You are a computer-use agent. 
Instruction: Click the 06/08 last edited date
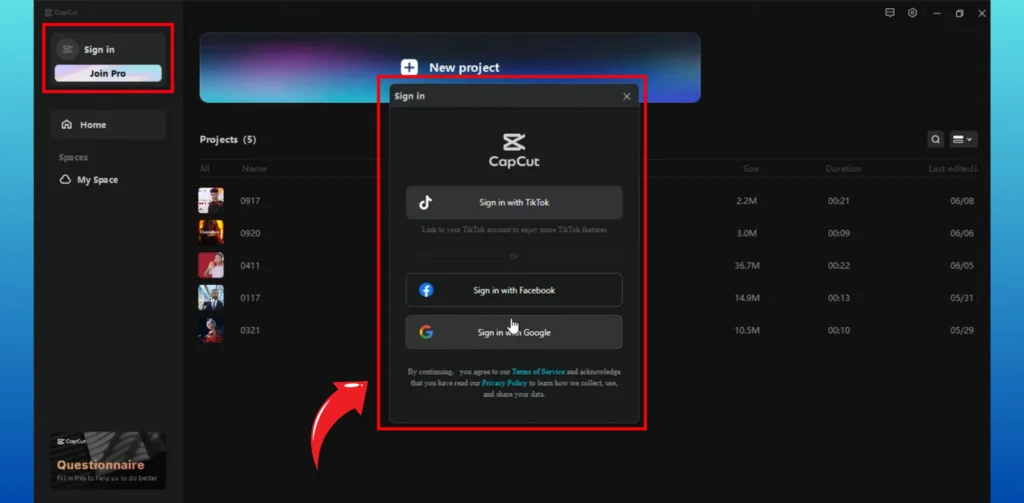(962, 201)
